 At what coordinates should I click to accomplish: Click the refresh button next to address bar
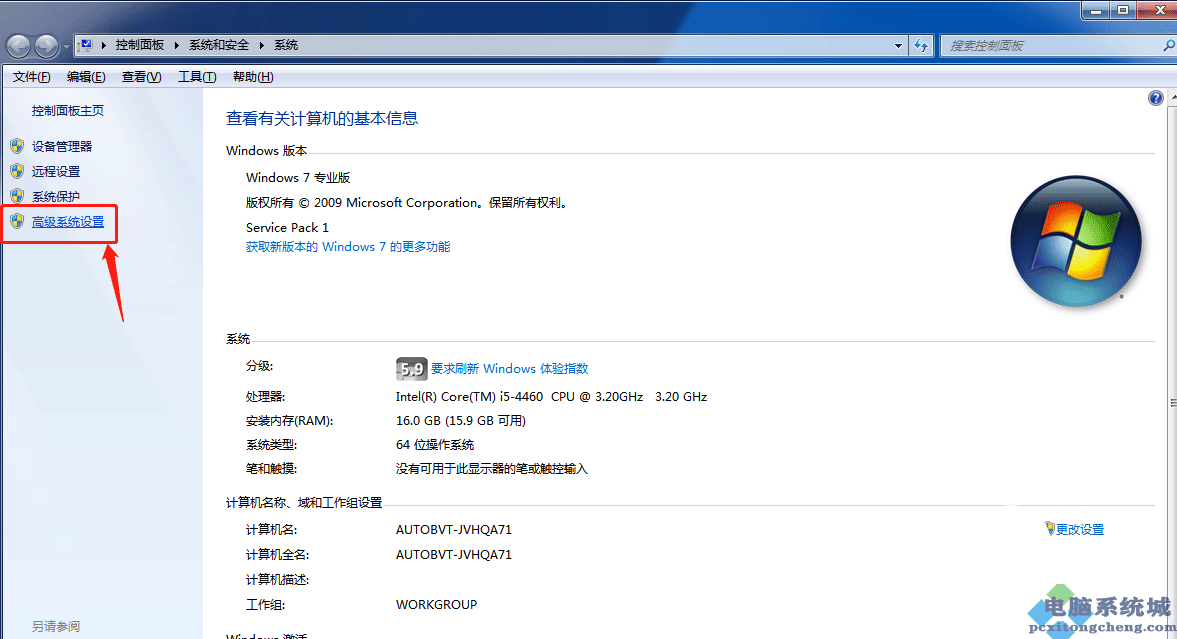click(x=921, y=46)
